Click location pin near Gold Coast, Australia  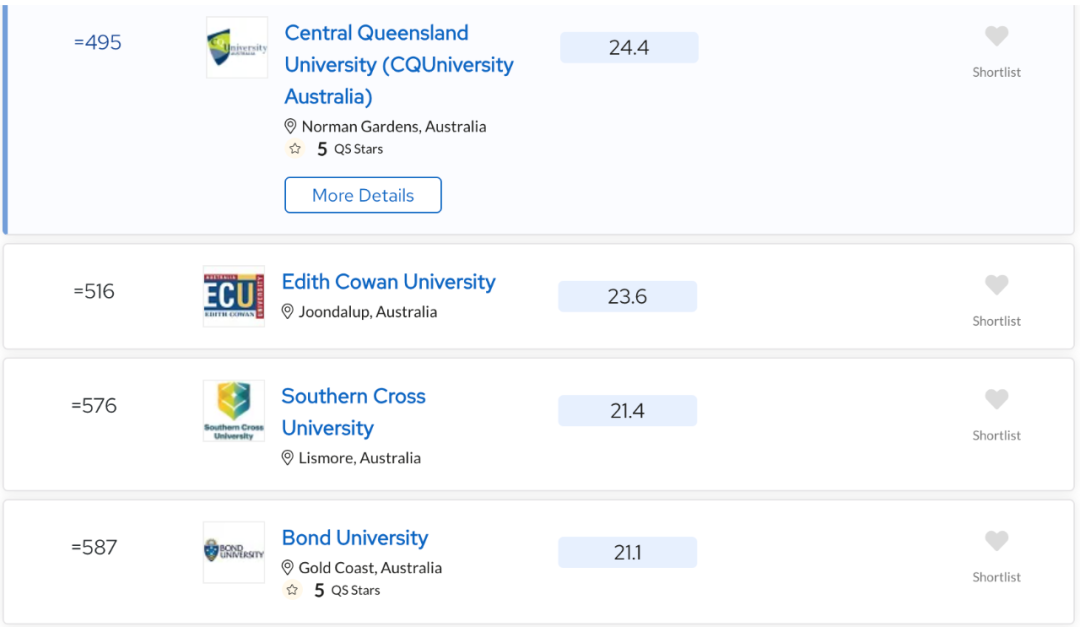pyautogui.click(x=287, y=568)
